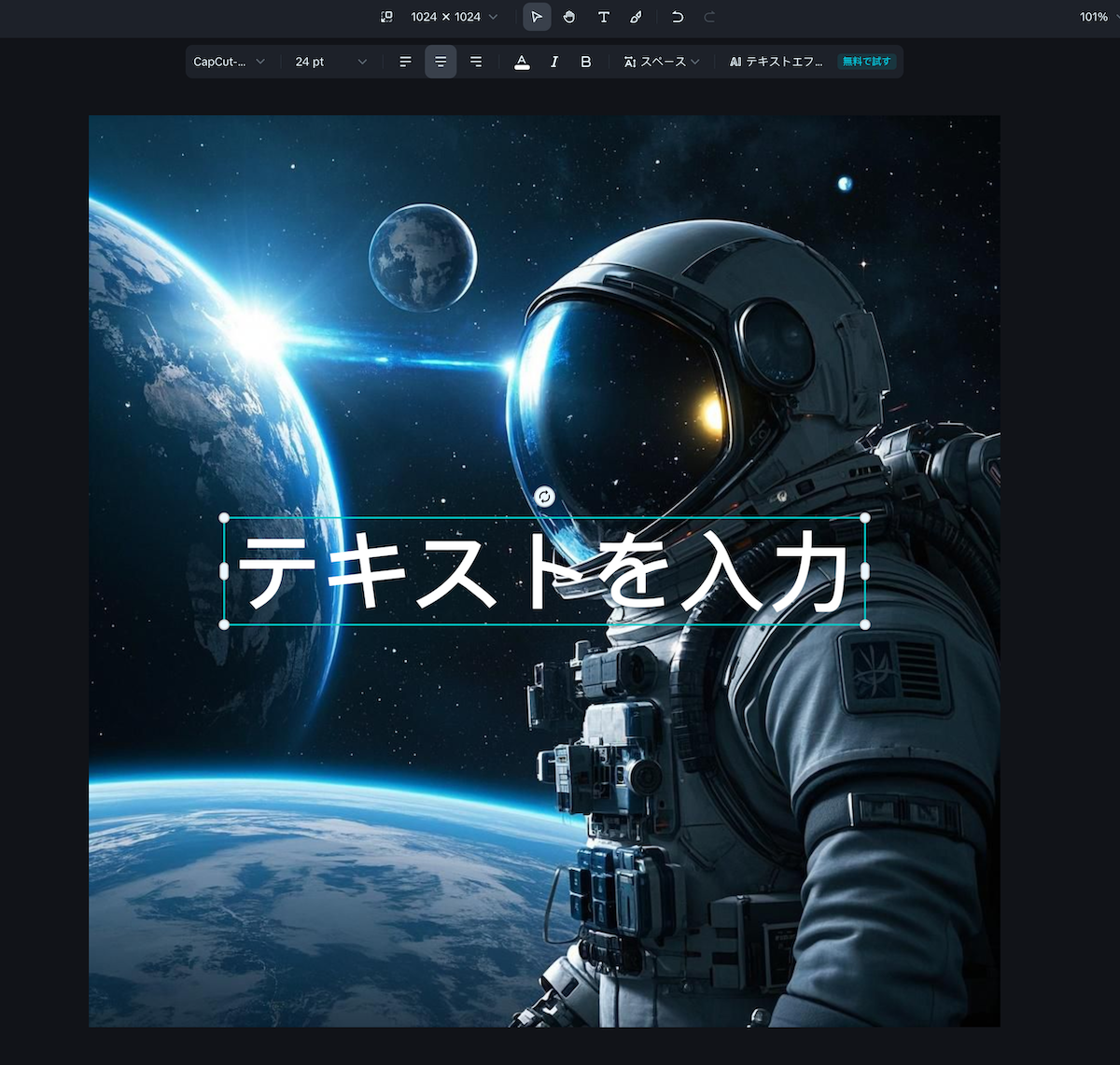1120x1065 pixels.
Task: Pick the brush tool
Action: tap(637, 17)
